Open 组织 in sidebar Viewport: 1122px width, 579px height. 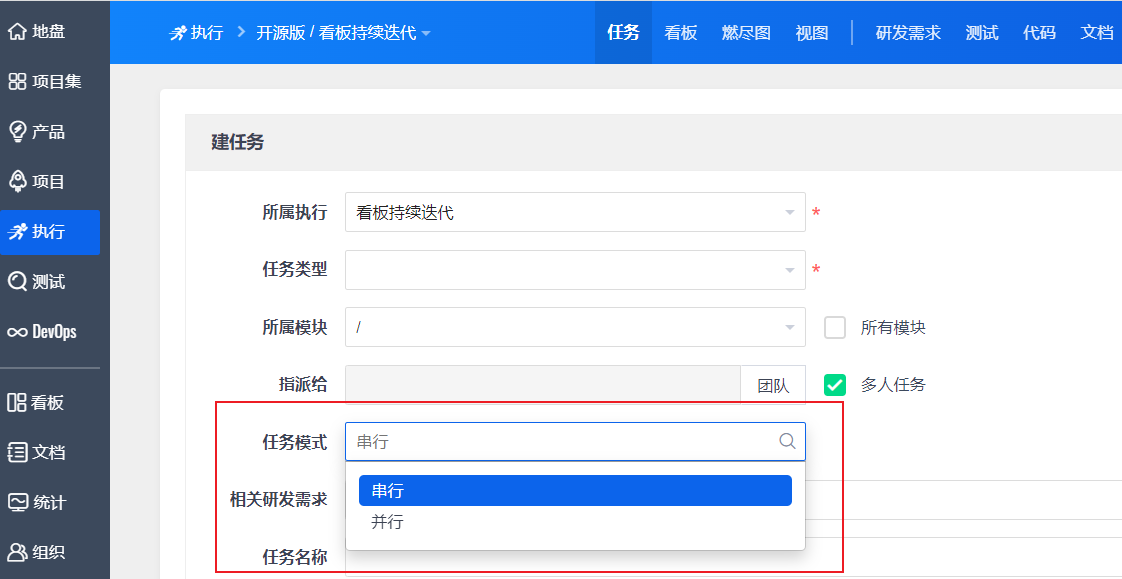coord(37,553)
